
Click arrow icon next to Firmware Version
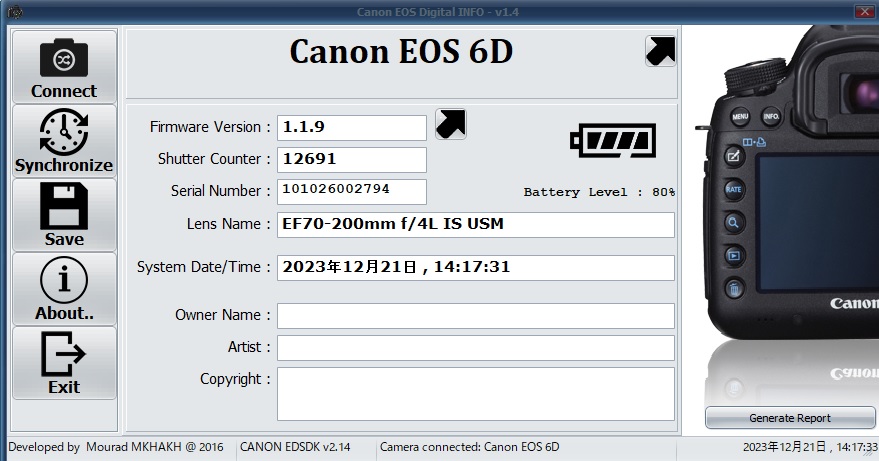(451, 125)
